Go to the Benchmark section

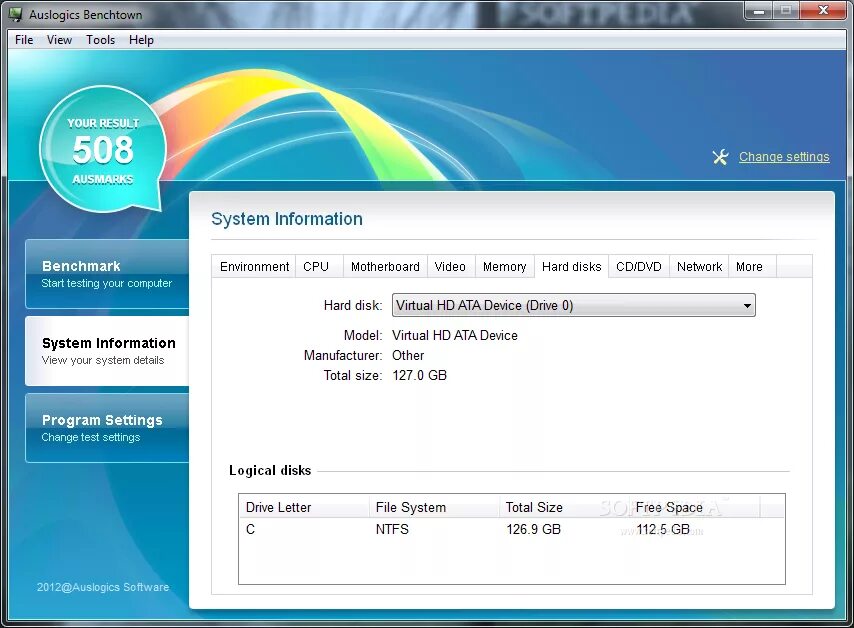coord(107,274)
